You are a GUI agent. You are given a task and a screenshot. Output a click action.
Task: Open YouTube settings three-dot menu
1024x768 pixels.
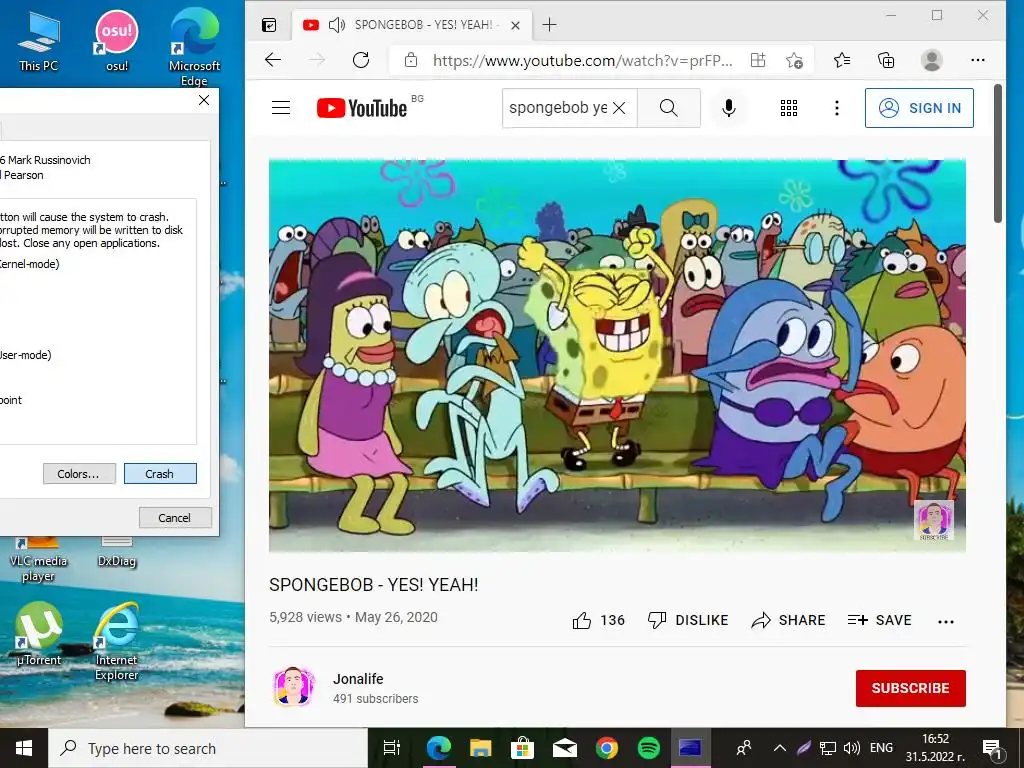837,108
